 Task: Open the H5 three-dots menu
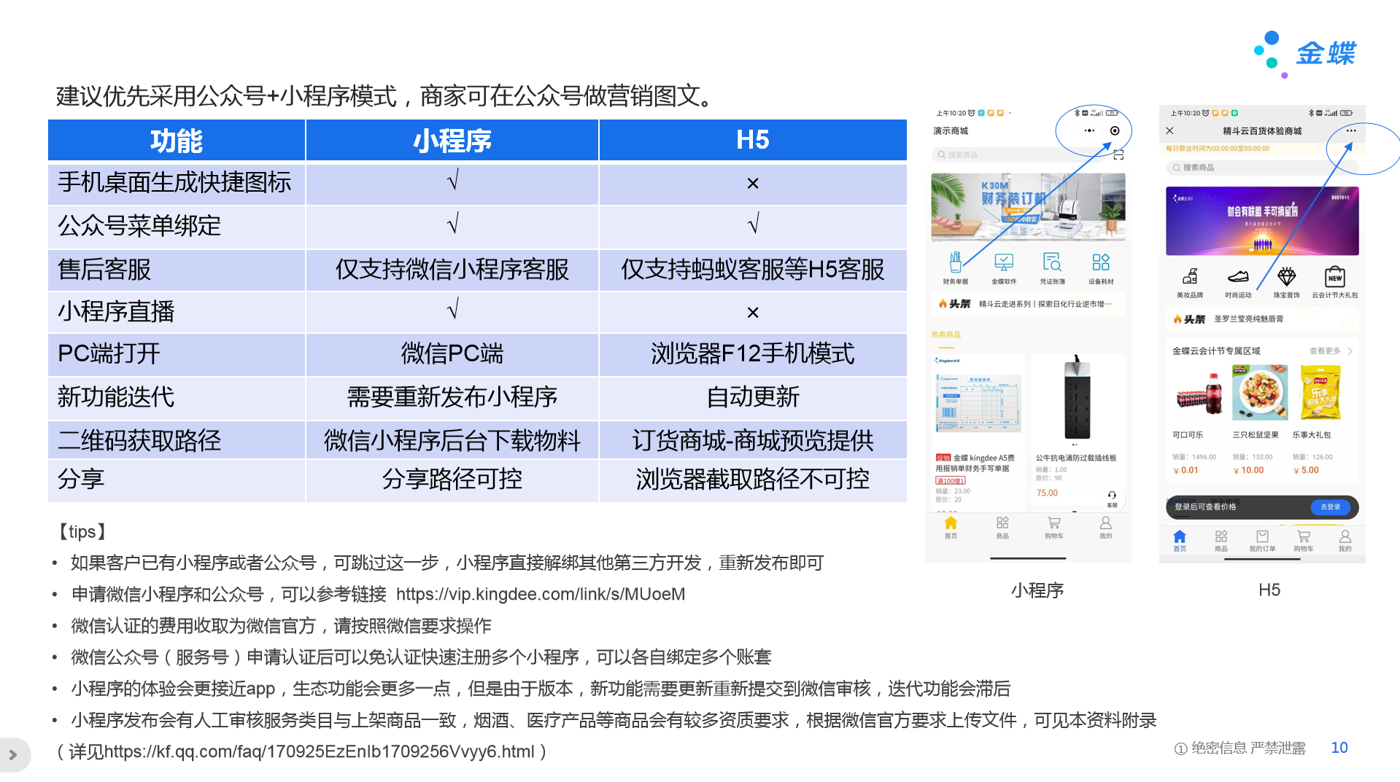click(1351, 131)
